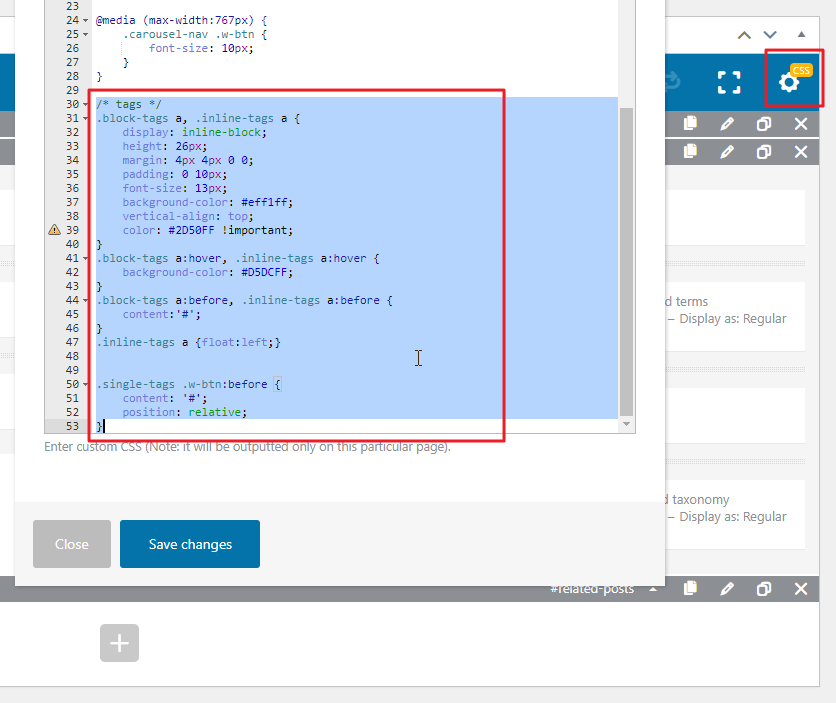
Task: Click the editor scrollbar down arrow
Action: click(626, 424)
